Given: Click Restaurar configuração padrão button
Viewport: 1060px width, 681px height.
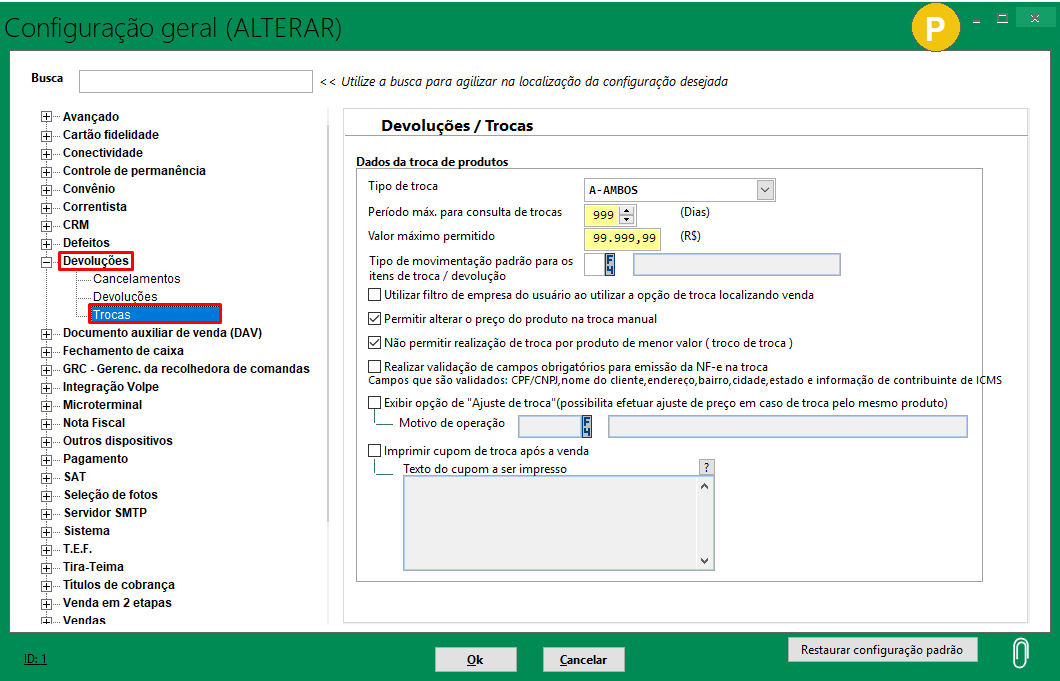Looking at the screenshot, I should click(x=882, y=650).
